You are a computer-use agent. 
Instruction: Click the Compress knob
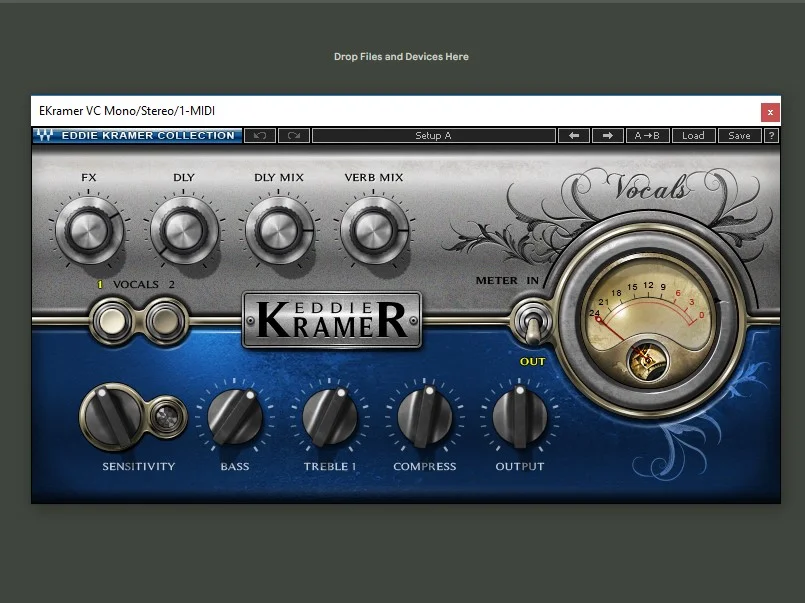click(x=425, y=417)
